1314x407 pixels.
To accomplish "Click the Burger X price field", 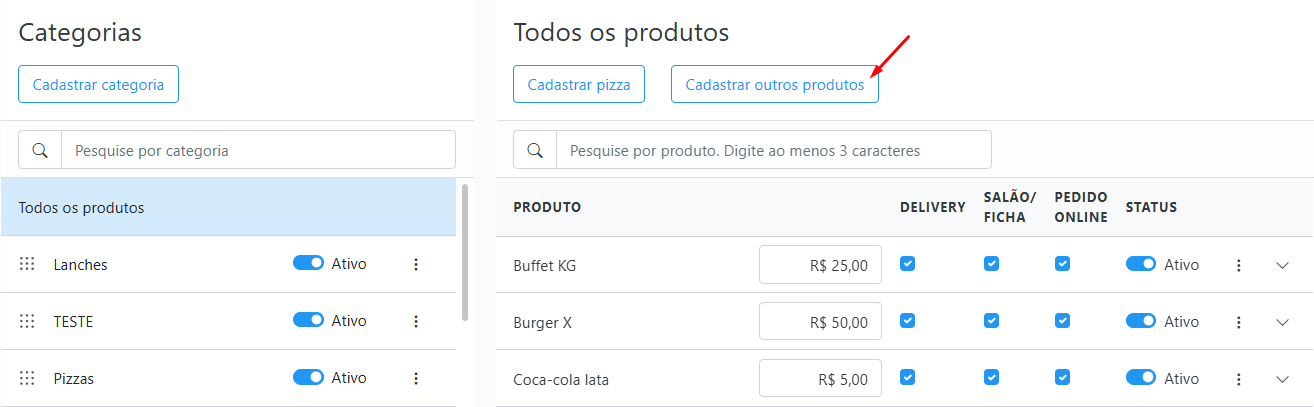I will (x=820, y=322).
